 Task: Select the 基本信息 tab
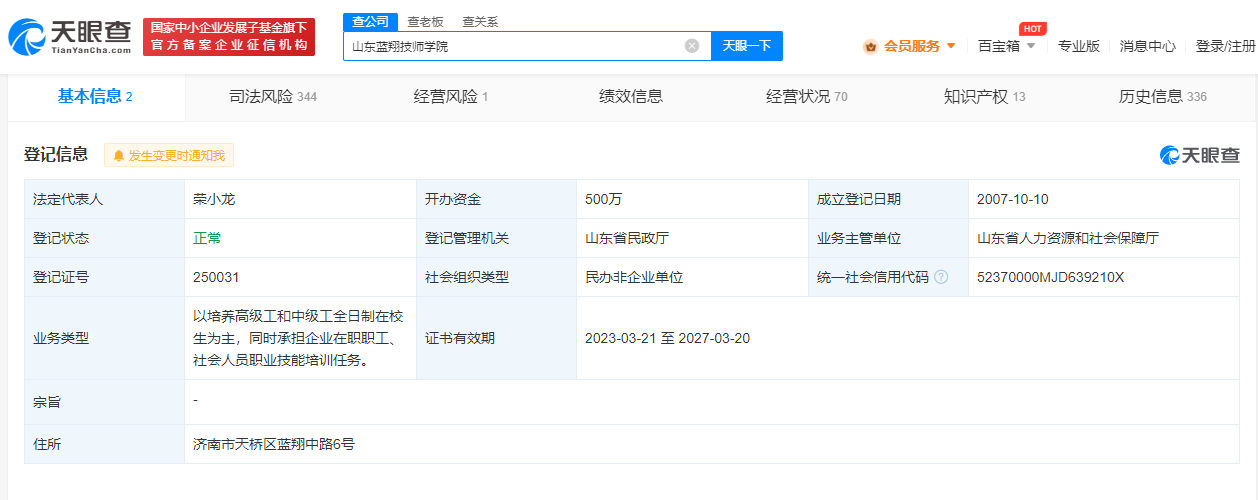[x=96, y=97]
